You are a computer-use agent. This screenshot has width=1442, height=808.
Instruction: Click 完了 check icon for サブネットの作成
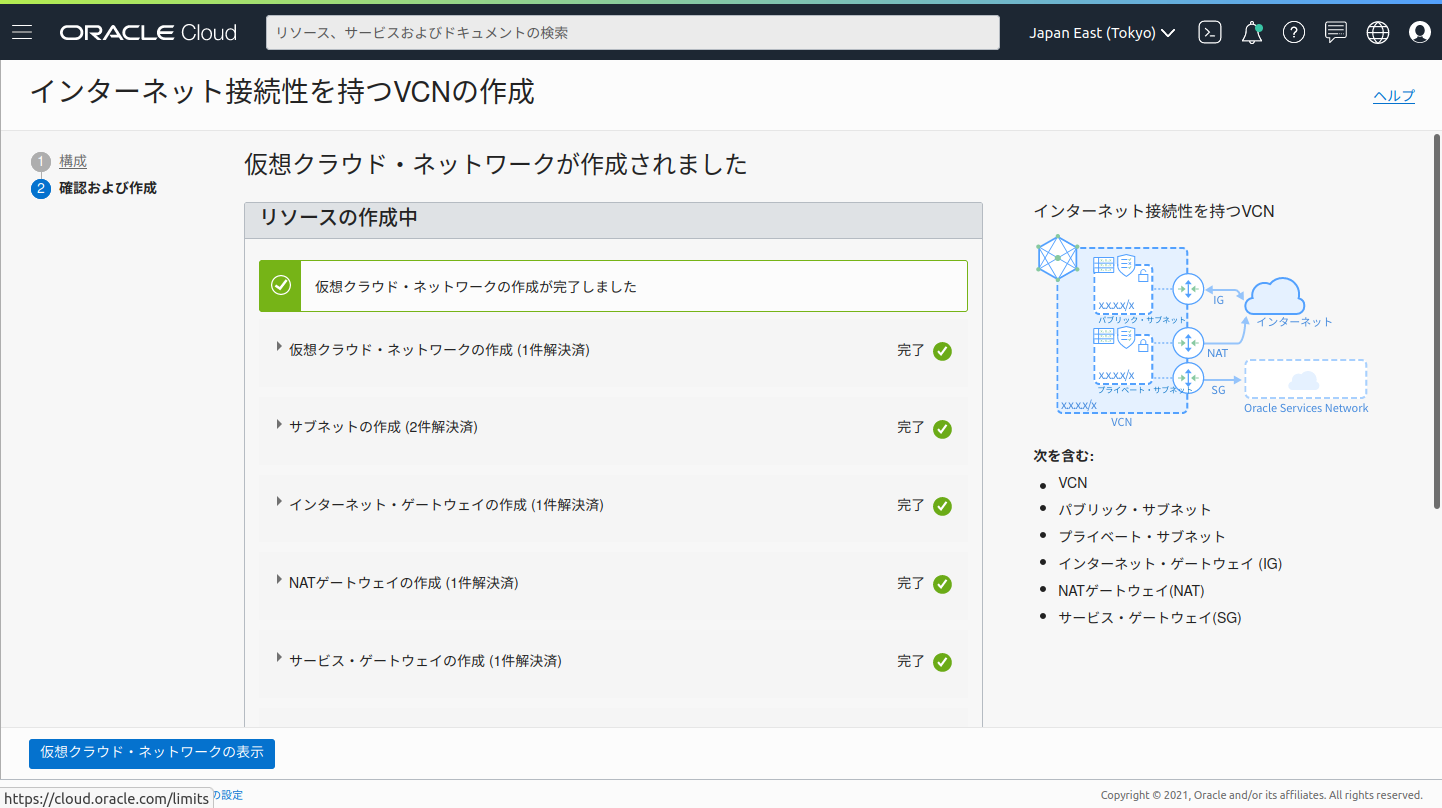click(x=942, y=429)
